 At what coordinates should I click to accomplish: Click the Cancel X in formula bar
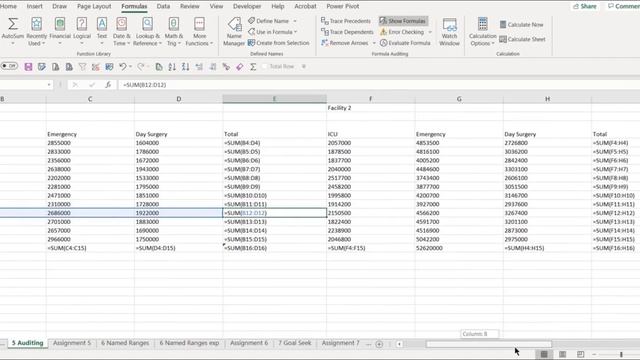coord(75,85)
